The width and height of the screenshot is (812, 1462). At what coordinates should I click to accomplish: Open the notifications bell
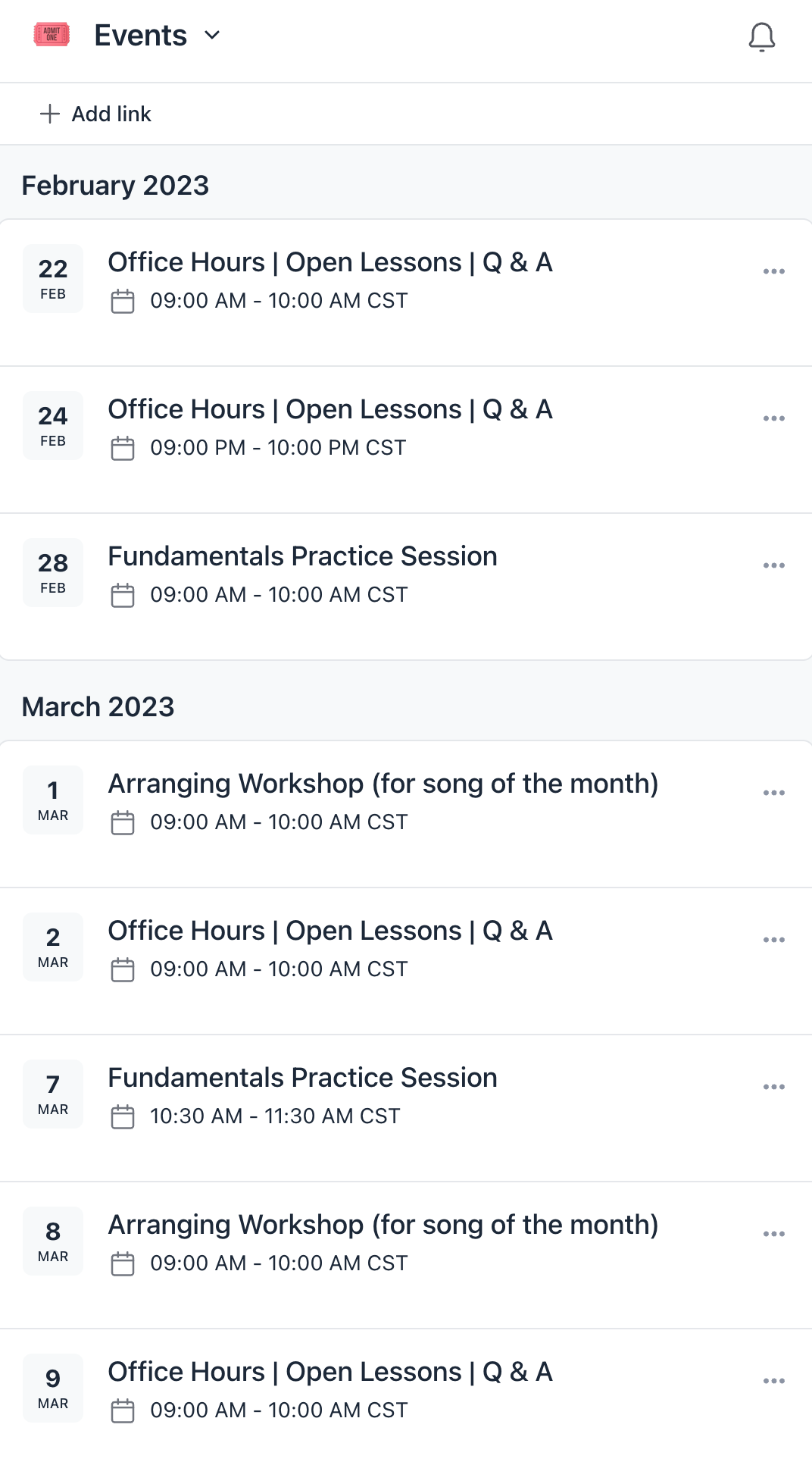pos(761,36)
